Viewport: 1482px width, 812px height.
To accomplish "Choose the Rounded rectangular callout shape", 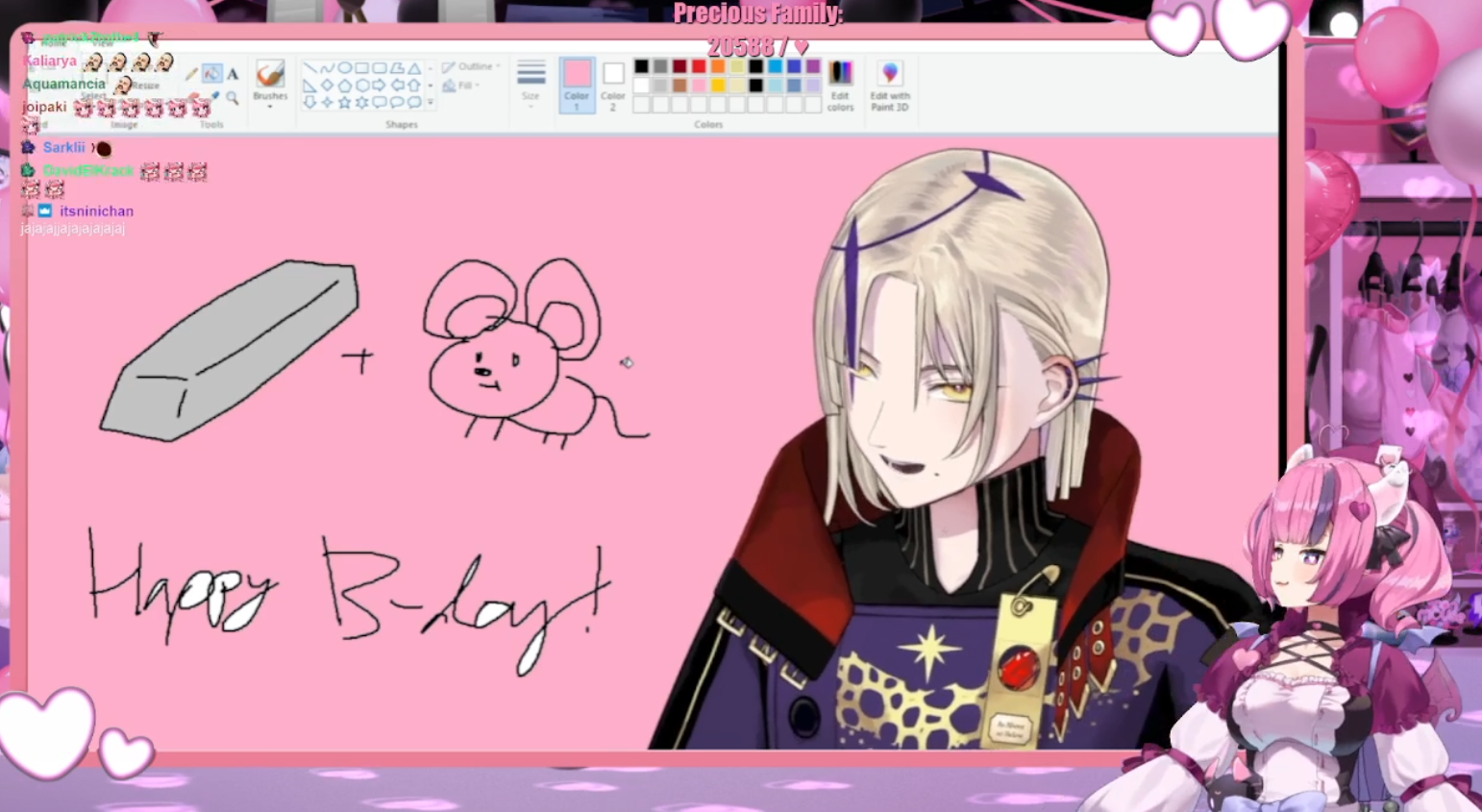I will point(379,103).
